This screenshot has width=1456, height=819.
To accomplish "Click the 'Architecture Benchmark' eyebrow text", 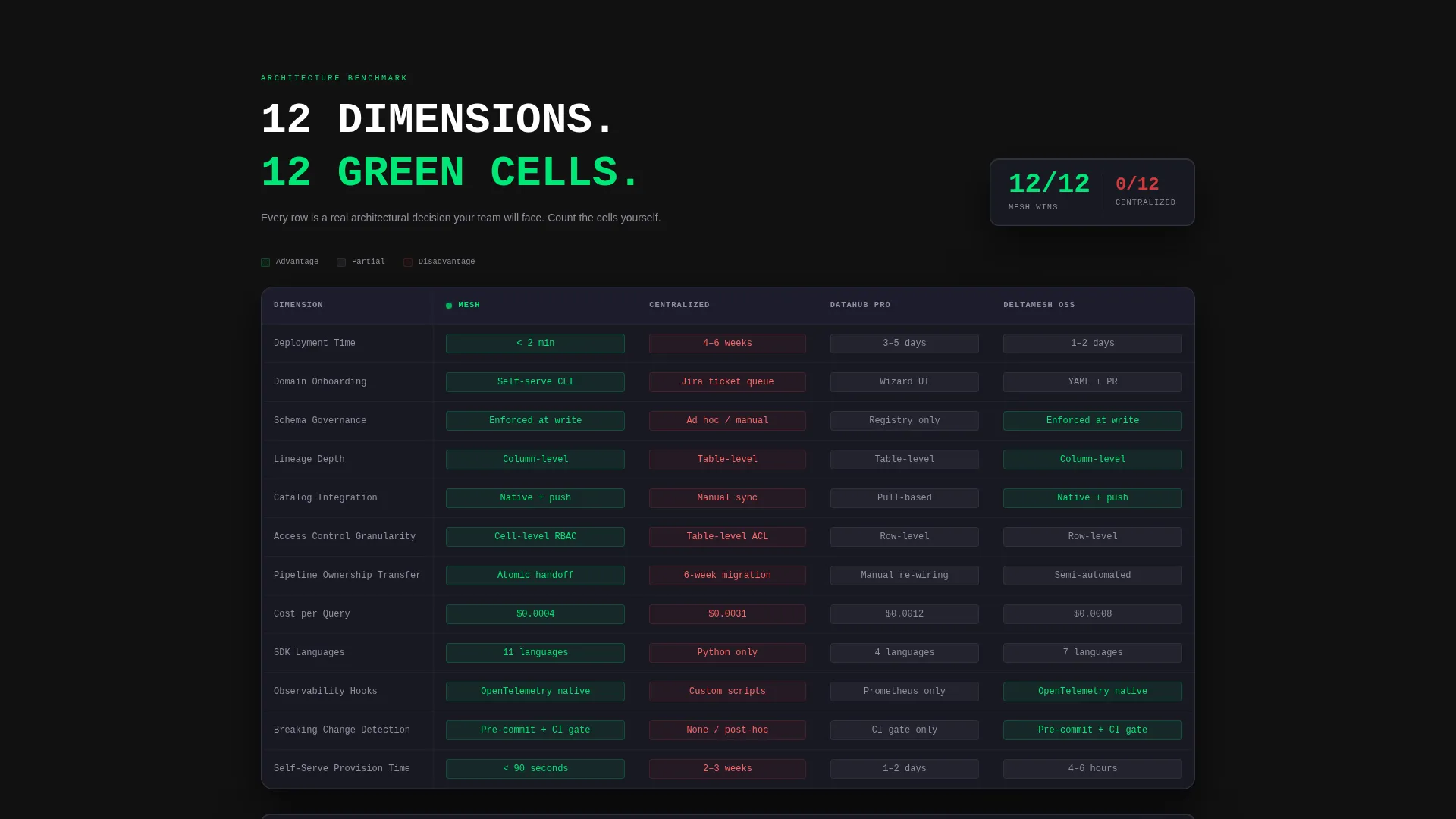I will tap(334, 78).
